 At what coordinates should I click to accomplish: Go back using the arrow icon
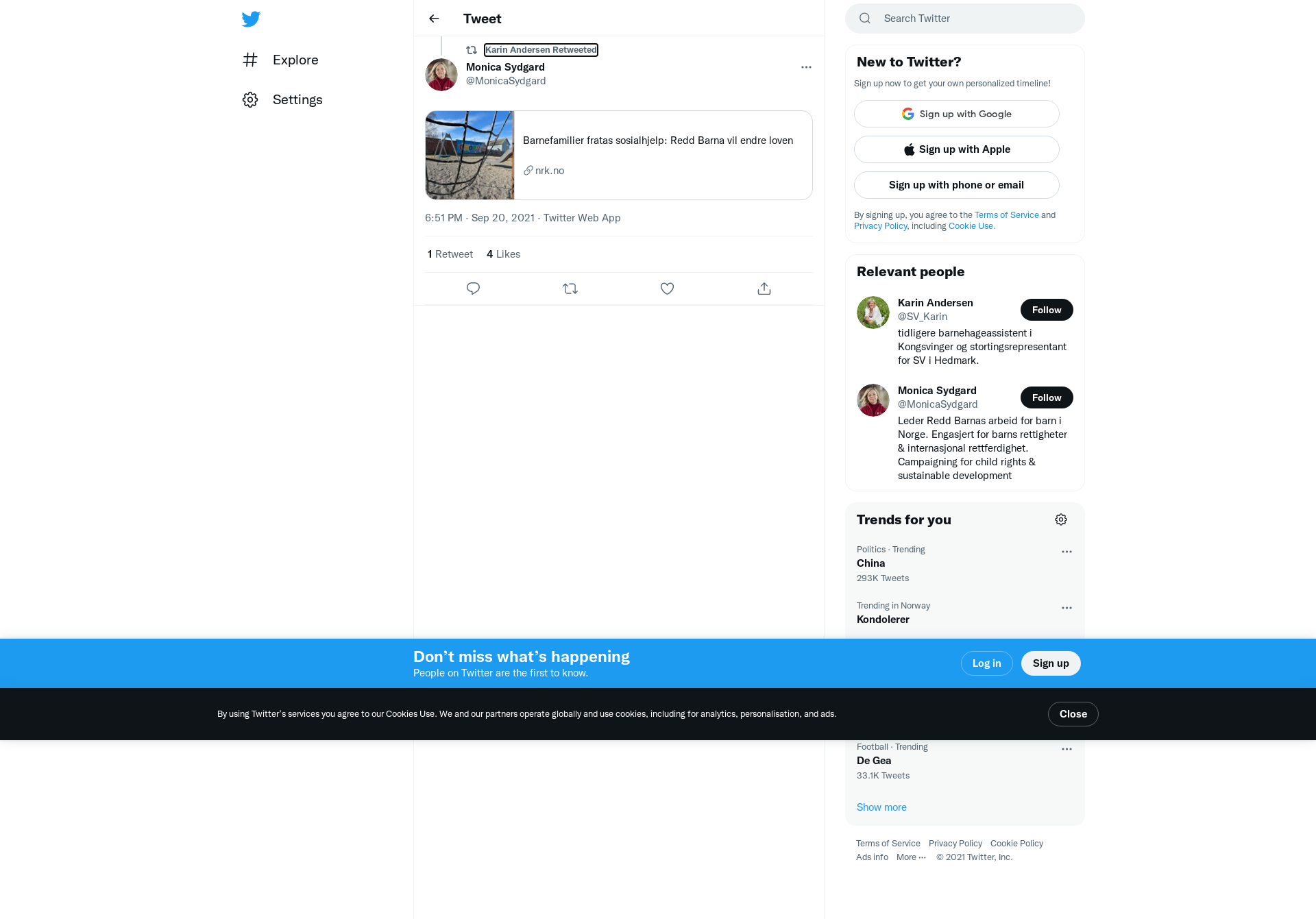pos(434,19)
